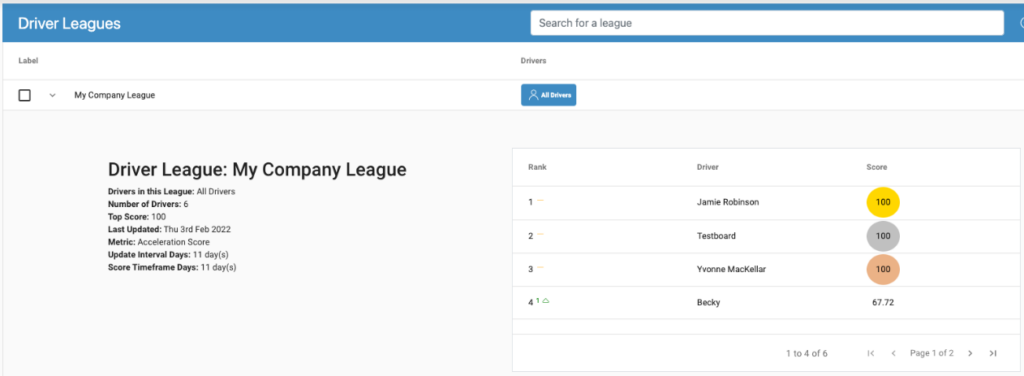1024x376 pixels.
Task: Click the Driver League: My Company League heading
Action: pyautogui.click(x=257, y=170)
